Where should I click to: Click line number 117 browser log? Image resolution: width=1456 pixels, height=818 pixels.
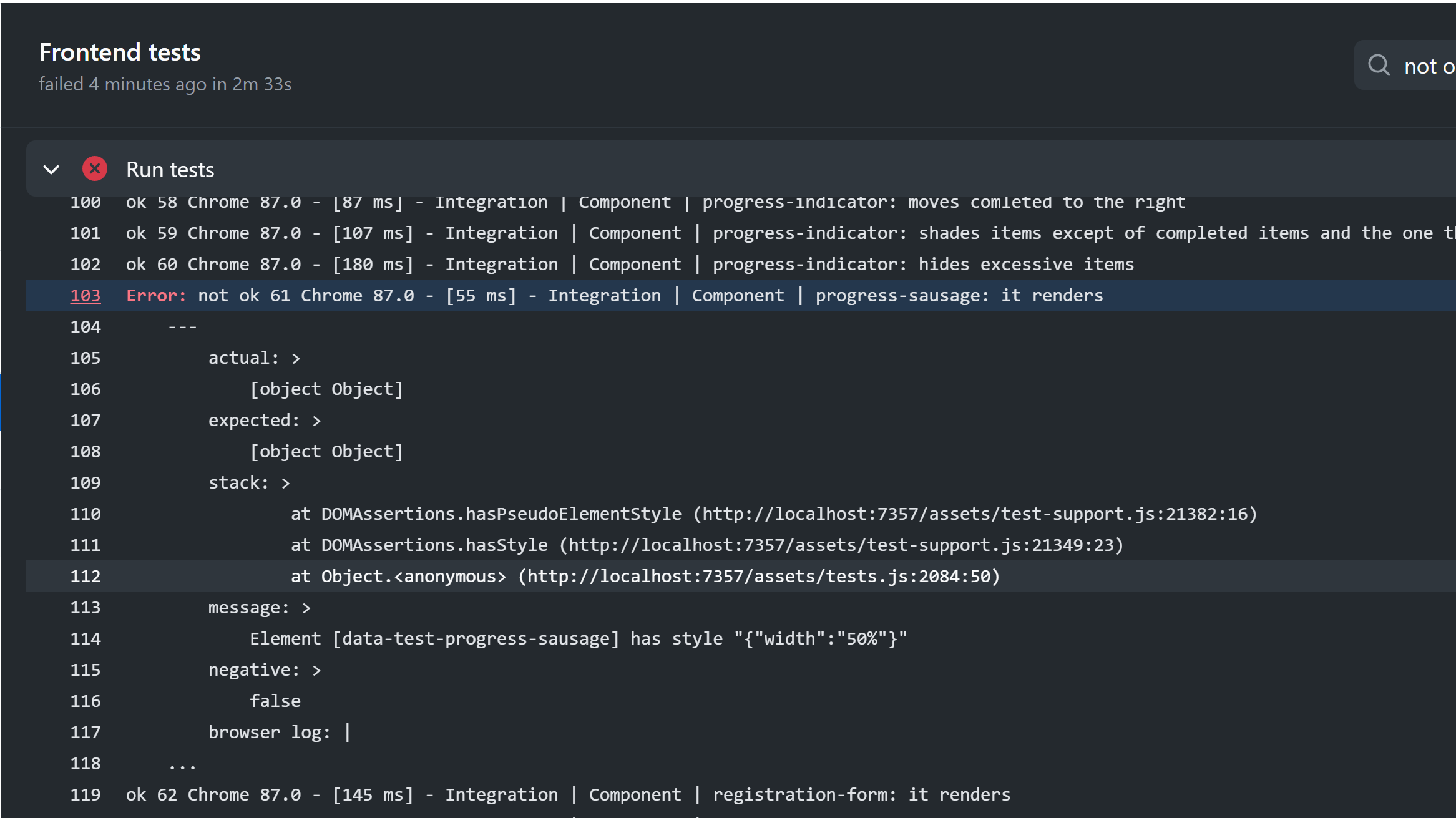pos(86,733)
